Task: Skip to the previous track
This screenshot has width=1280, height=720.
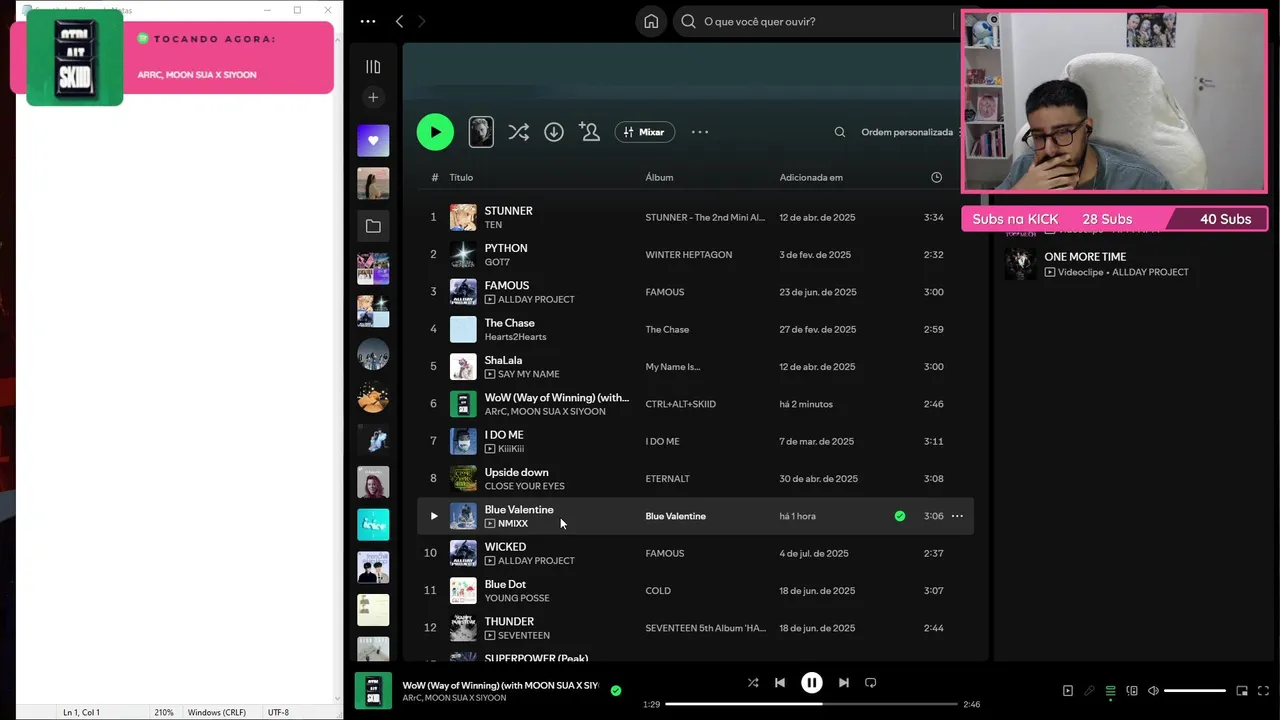Action: click(780, 683)
